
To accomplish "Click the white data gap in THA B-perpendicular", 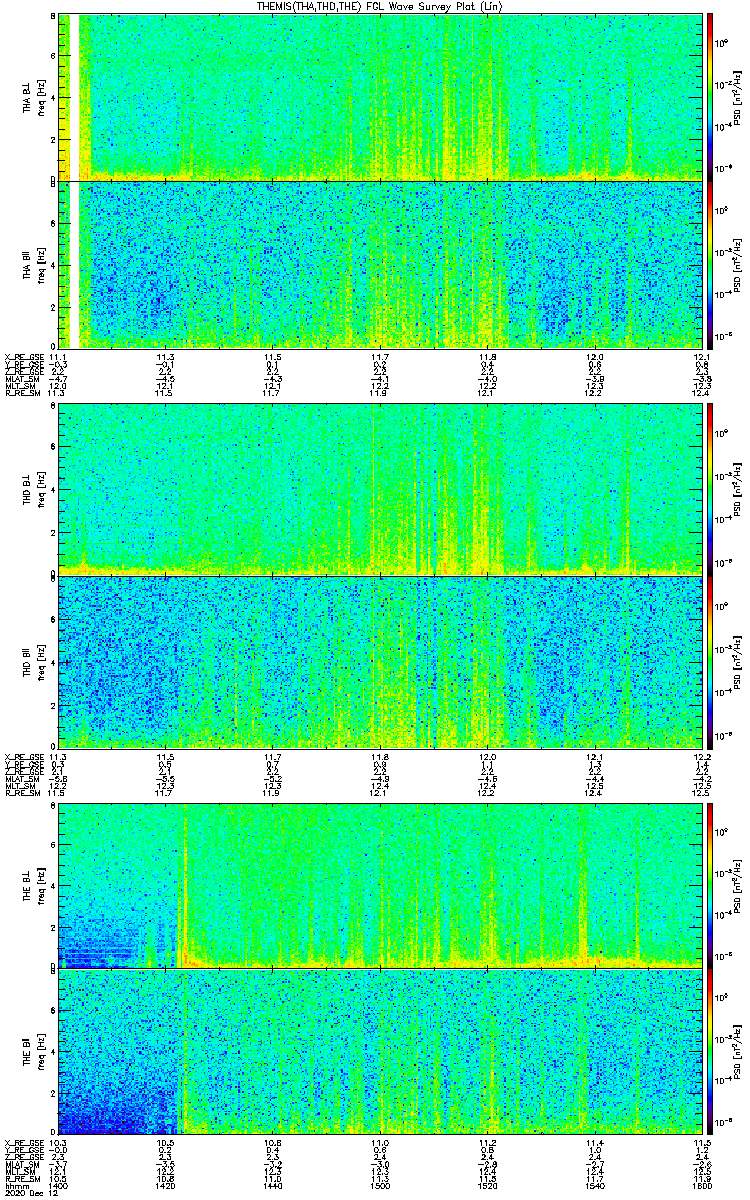I will click(x=74, y=96).
